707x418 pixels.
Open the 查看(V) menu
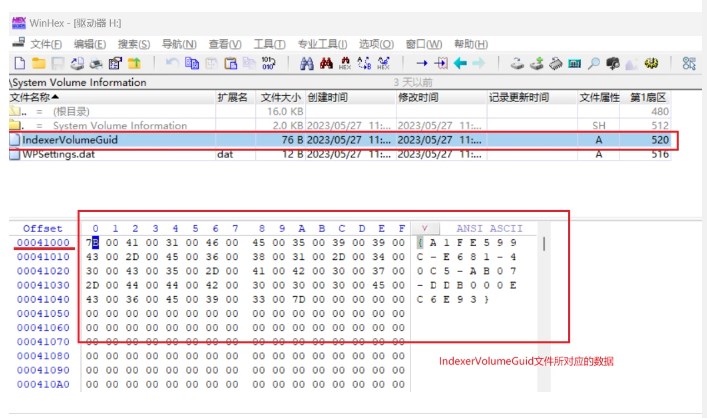coord(225,44)
